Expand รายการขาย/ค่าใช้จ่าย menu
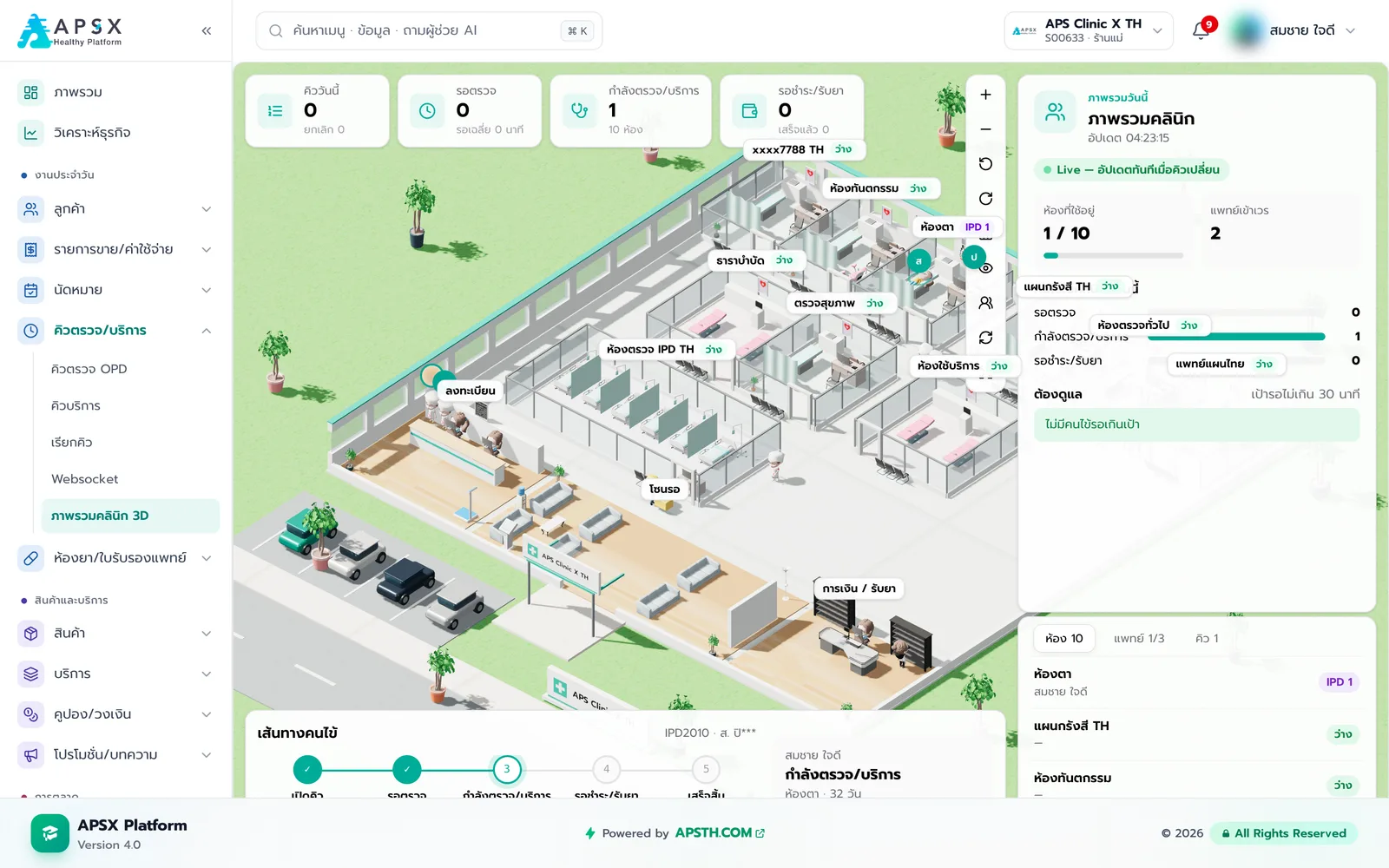Viewport: 1389px width, 868px height. (116, 250)
